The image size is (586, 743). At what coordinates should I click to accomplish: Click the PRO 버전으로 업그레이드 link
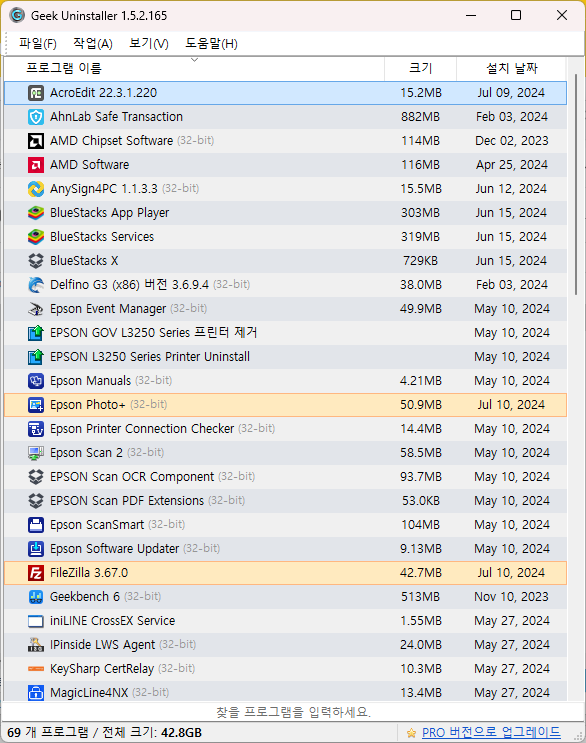[x=491, y=733]
